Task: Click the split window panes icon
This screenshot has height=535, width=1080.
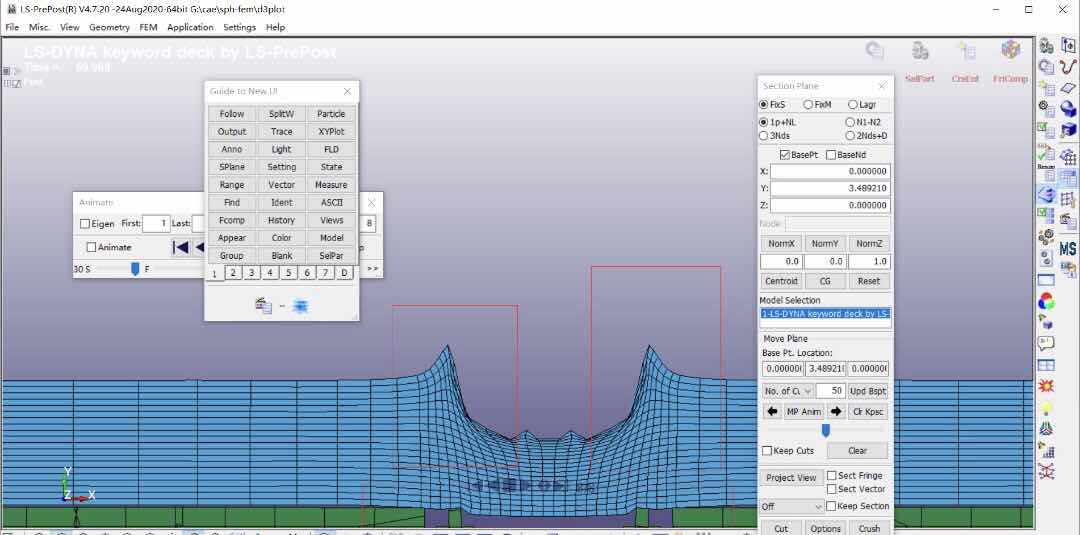Action: [1046, 365]
